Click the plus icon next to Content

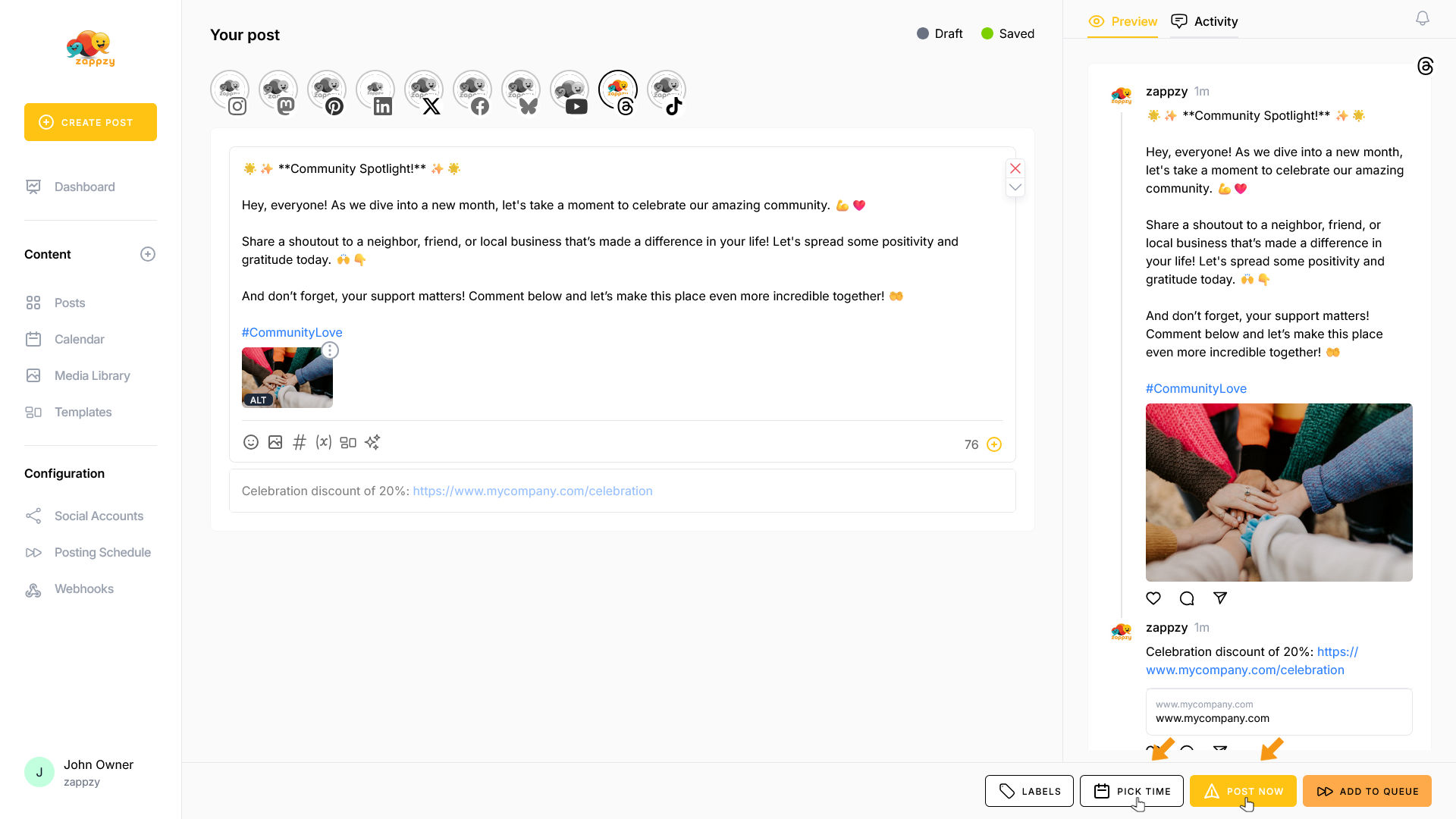pos(148,254)
